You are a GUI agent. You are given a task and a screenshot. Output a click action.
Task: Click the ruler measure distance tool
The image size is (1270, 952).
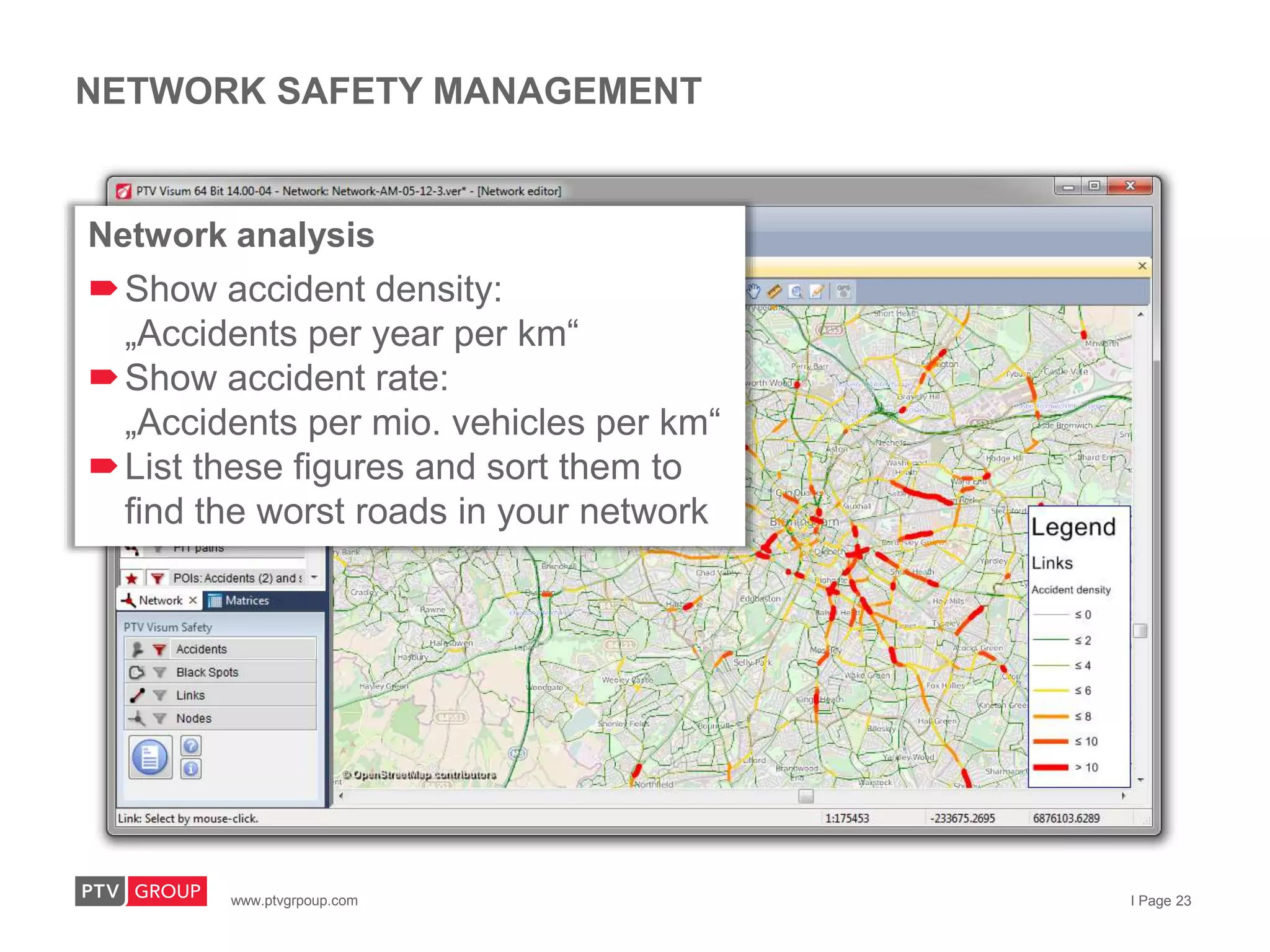pos(774,291)
